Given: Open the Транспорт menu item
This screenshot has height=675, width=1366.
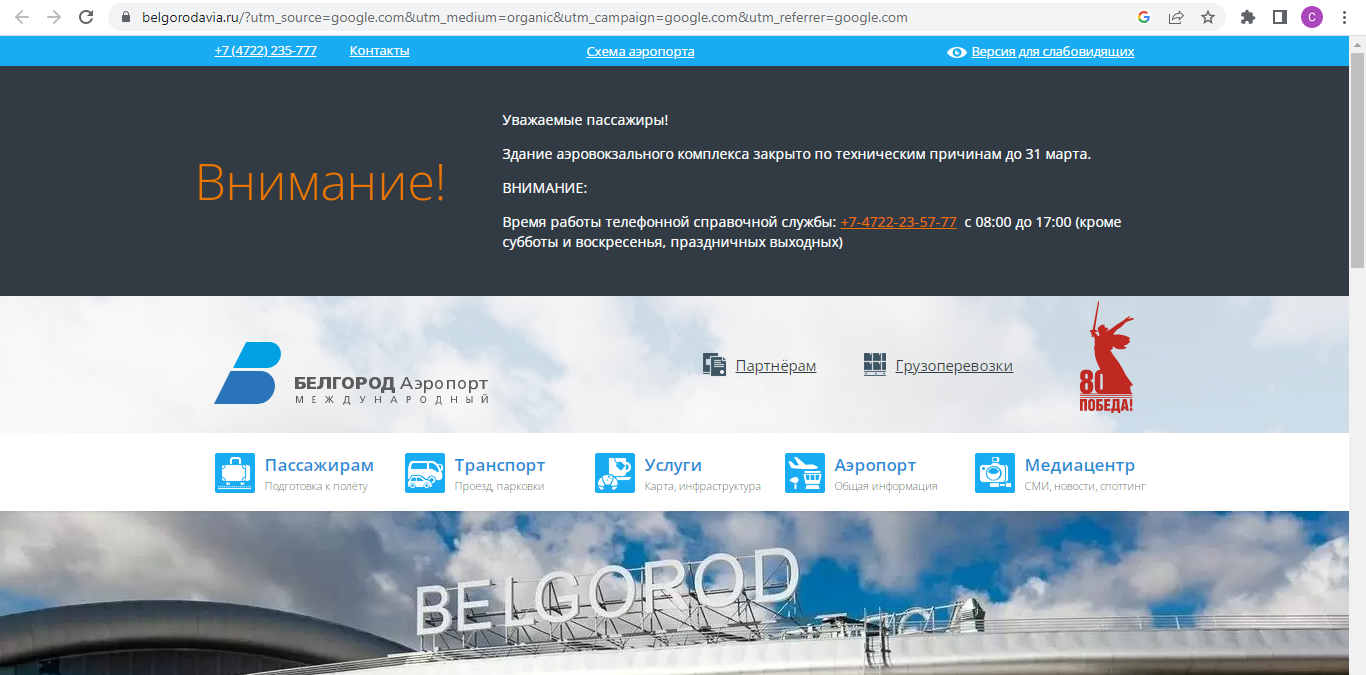Looking at the screenshot, I should pos(500,465).
